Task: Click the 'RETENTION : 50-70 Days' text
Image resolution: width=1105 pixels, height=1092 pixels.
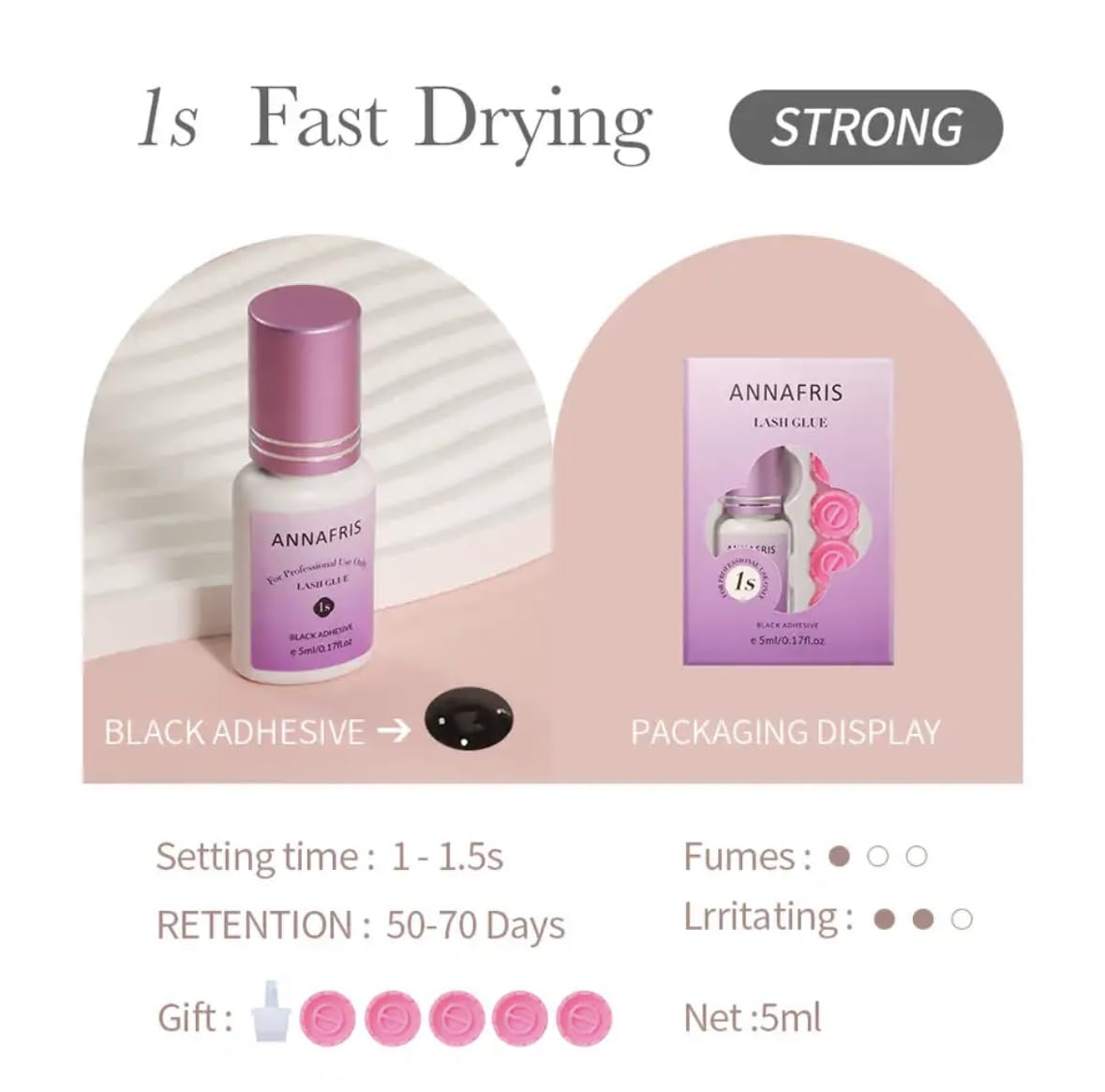Action: click(361, 925)
